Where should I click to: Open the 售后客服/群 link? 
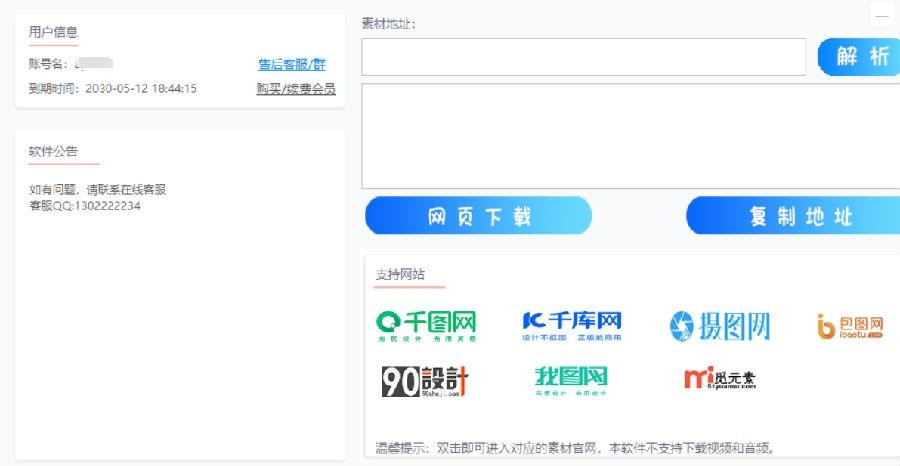(291, 65)
